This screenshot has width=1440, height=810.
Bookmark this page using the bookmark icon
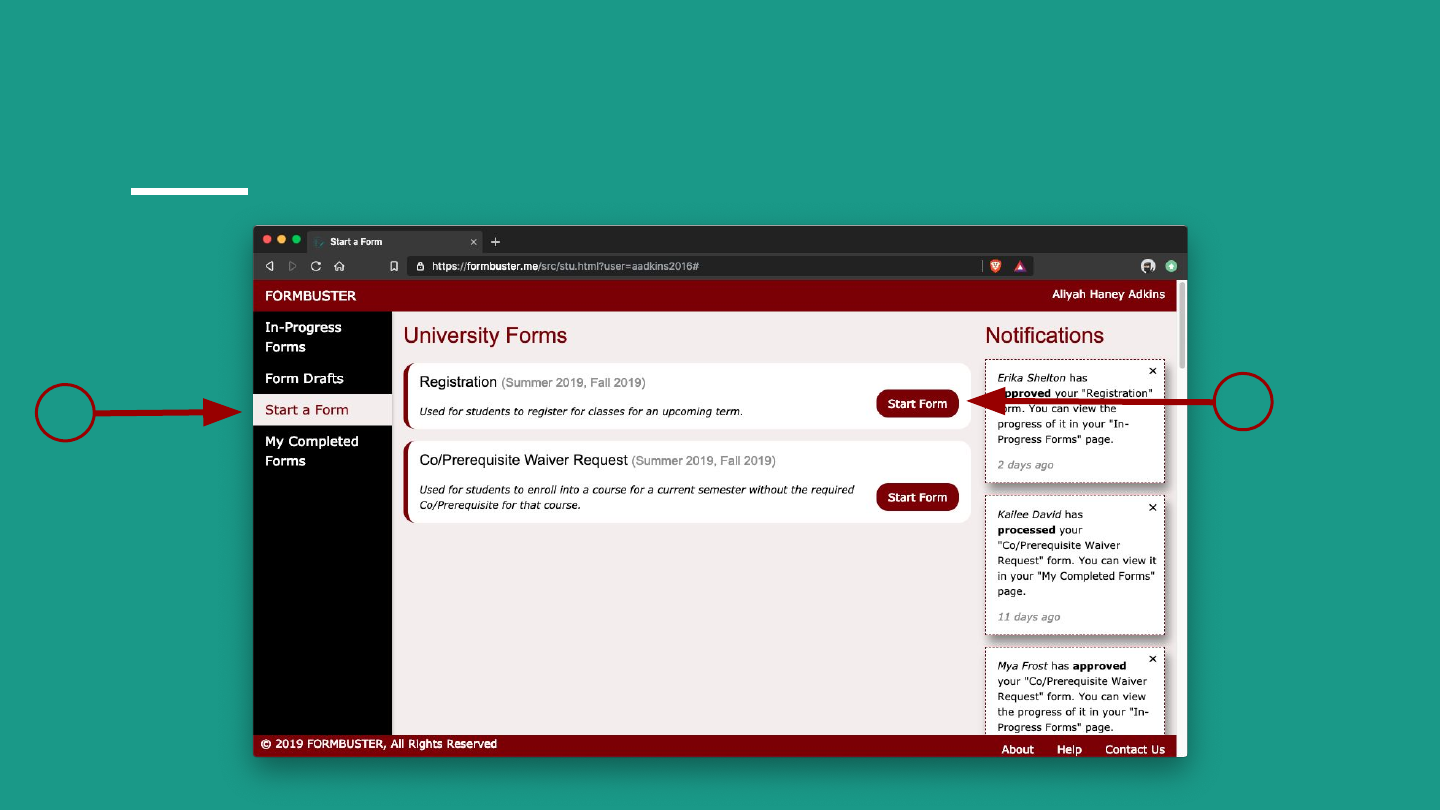click(x=394, y=266)
